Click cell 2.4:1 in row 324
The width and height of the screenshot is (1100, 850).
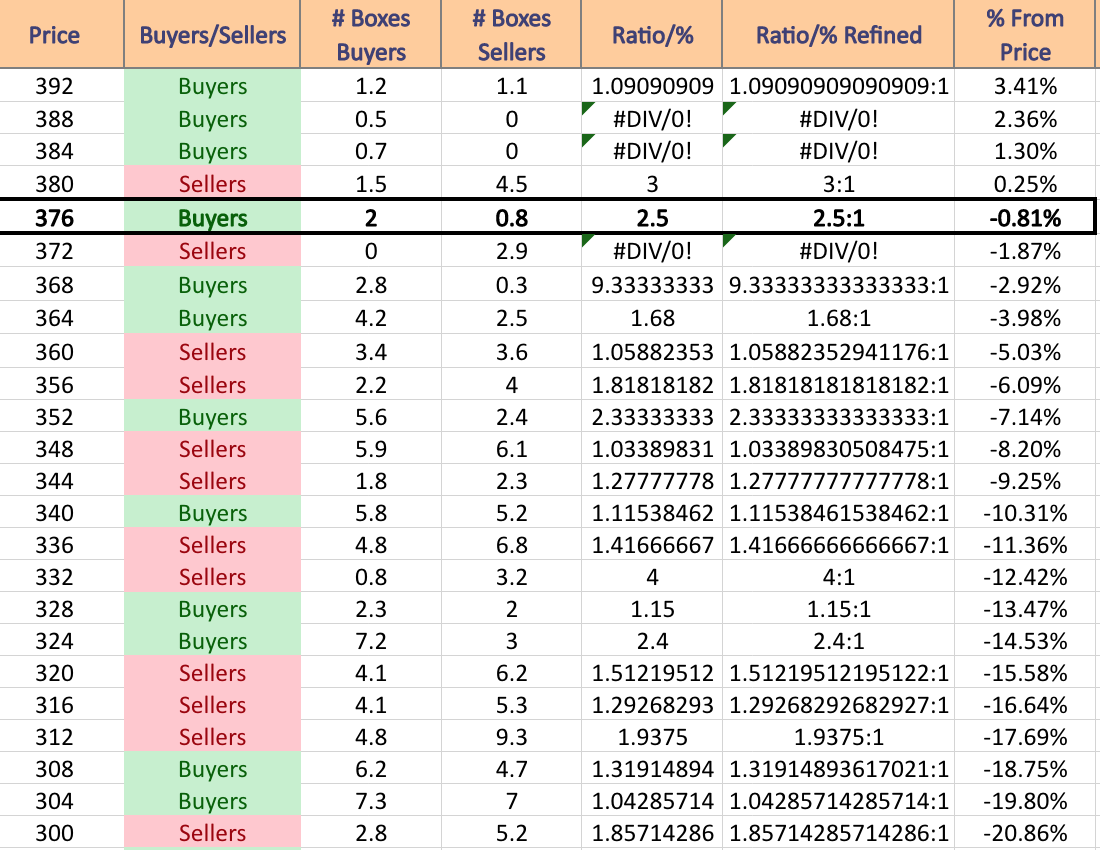pos(838,641)
